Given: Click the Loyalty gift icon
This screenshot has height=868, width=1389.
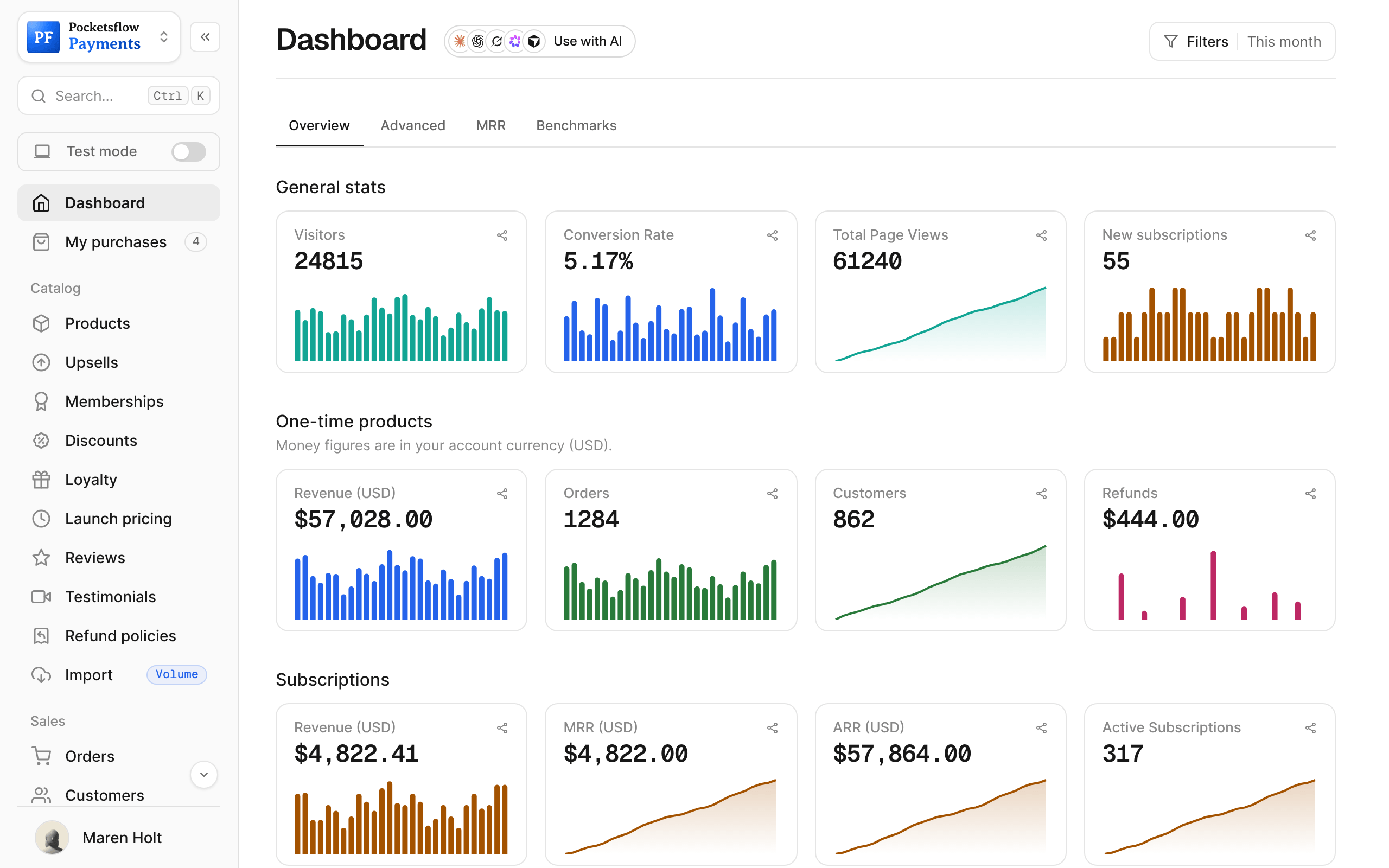Looking at the screenshot, I should (x=41, y=480).
